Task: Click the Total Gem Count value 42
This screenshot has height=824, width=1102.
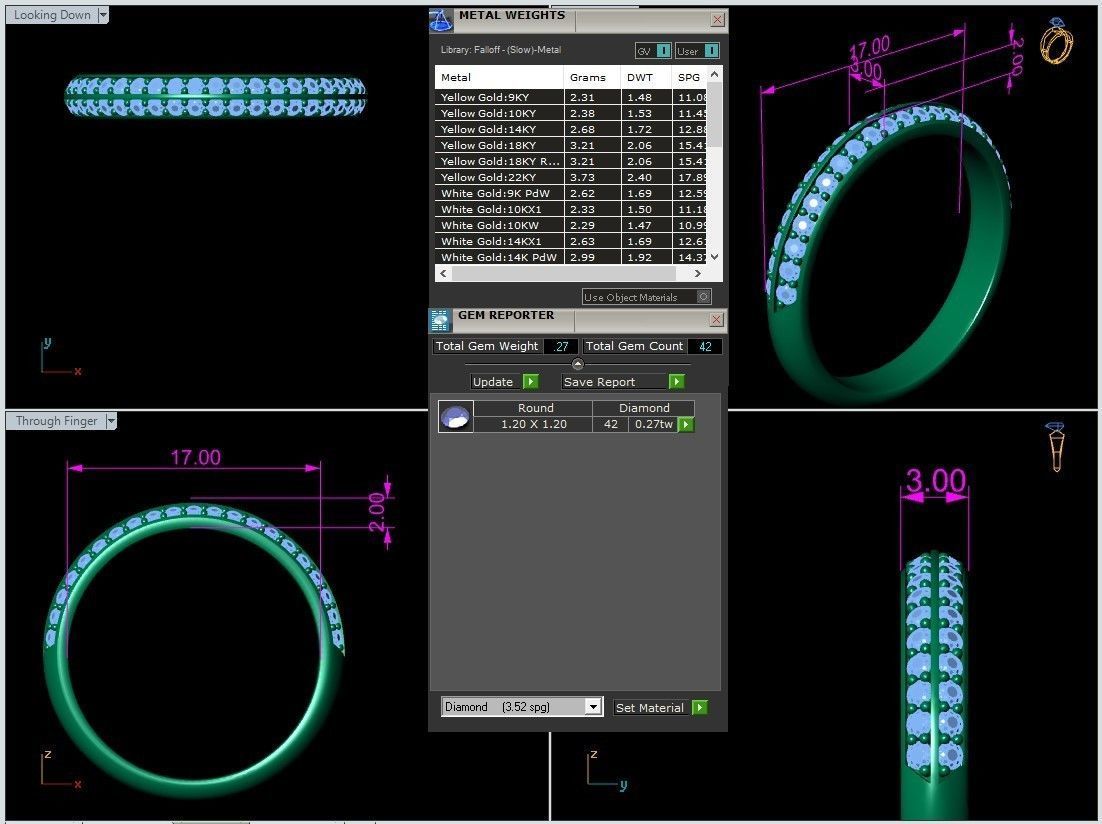Action: (705, 347)
